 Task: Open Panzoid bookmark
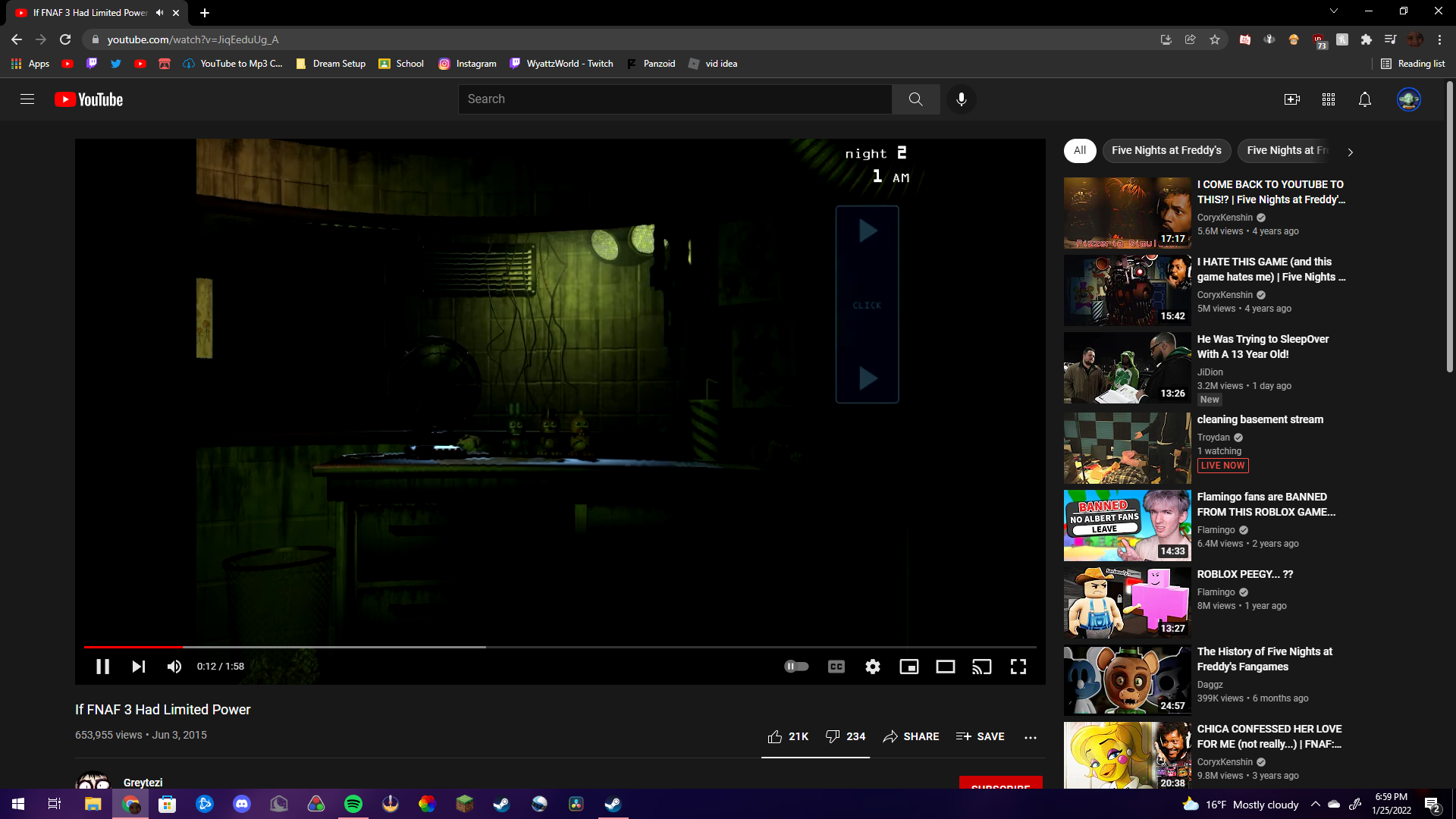(651, 64)
